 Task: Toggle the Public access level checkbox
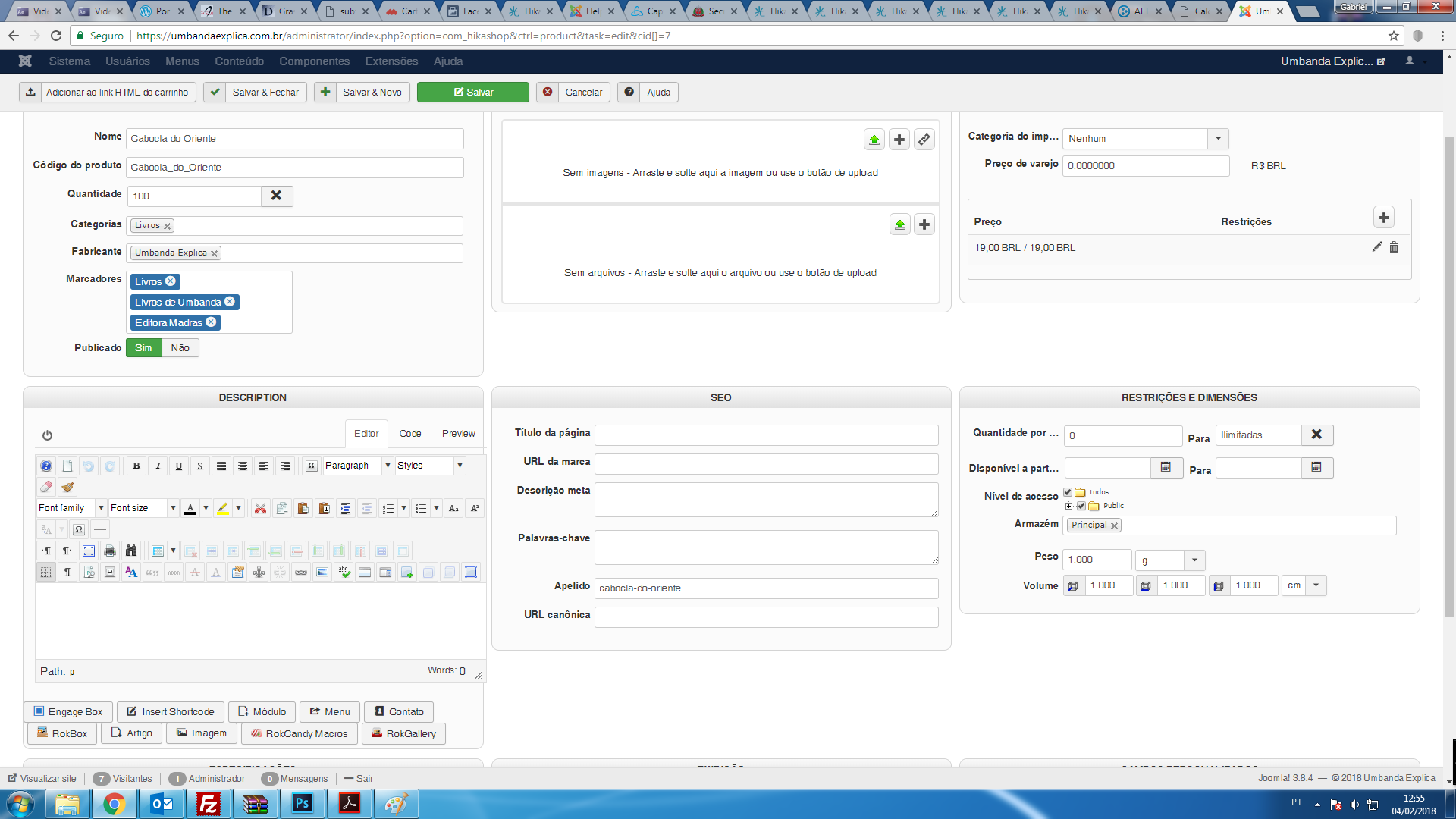(1081, 506)
